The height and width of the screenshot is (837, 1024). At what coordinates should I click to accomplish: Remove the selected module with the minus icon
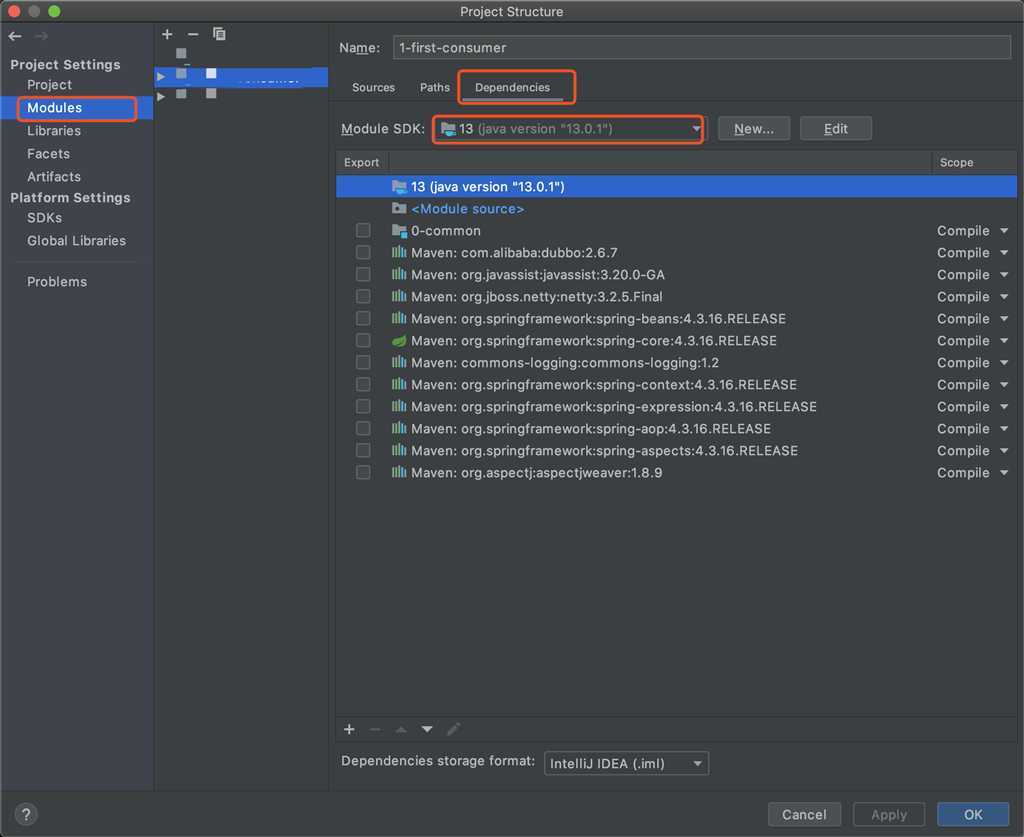coord(193,34)
